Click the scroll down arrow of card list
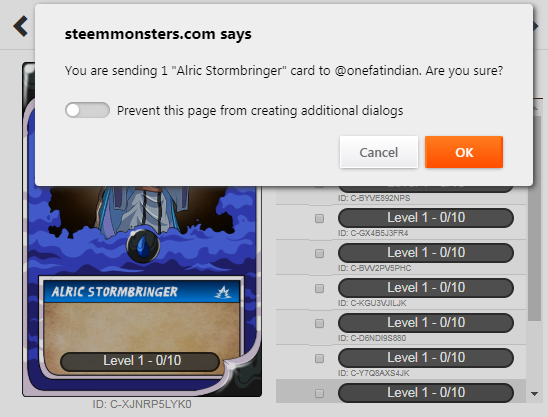Screen dimensions: 548x417 coord(534,394)
